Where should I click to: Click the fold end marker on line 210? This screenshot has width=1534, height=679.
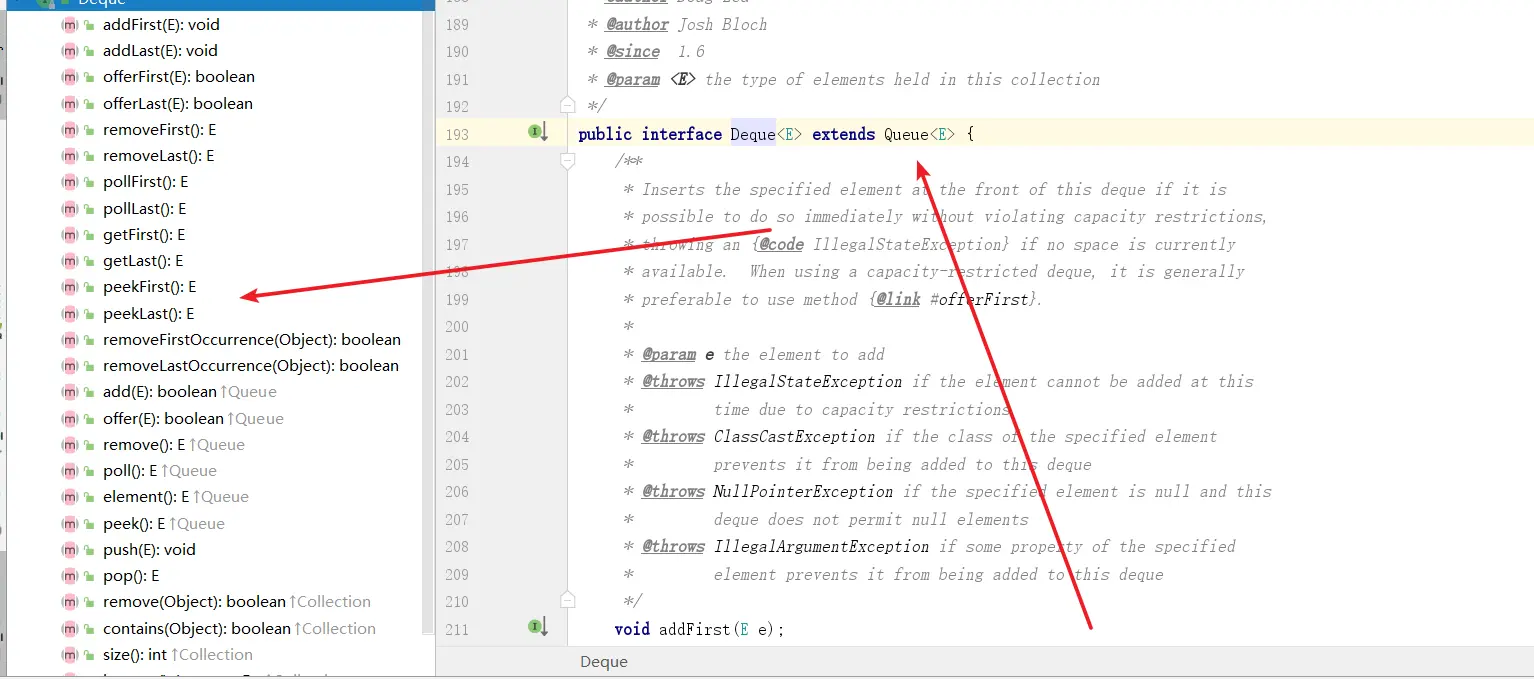568,599
